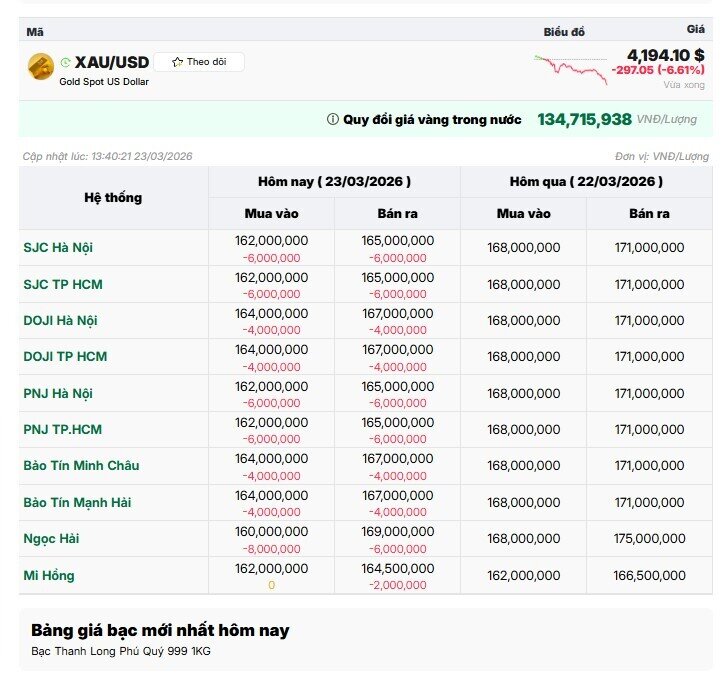Click the -2,000,000 change in Mi Hồng row
Image resolution: width=722 pixels, height=680 pixels.
pyautogui.click(x=397, y=585)
